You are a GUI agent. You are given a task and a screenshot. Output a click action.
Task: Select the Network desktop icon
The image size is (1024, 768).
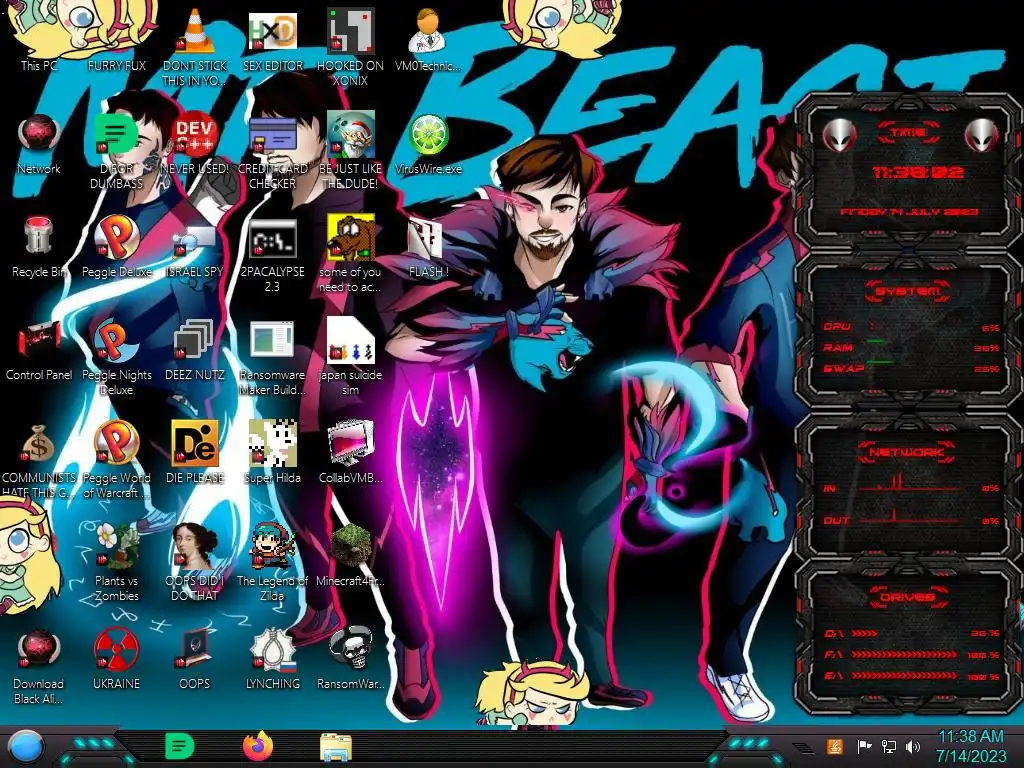(x=39, y=144)
